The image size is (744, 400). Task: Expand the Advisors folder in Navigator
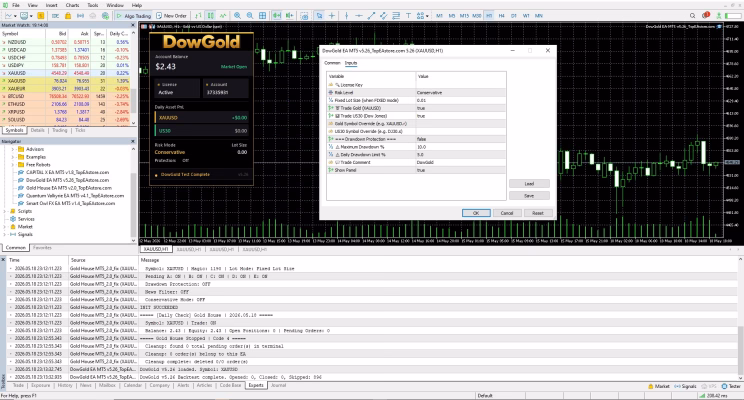pos(13,149)
